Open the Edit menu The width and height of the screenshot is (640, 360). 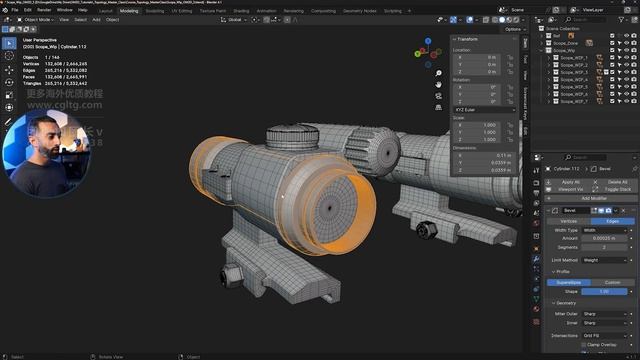[28, 10]
